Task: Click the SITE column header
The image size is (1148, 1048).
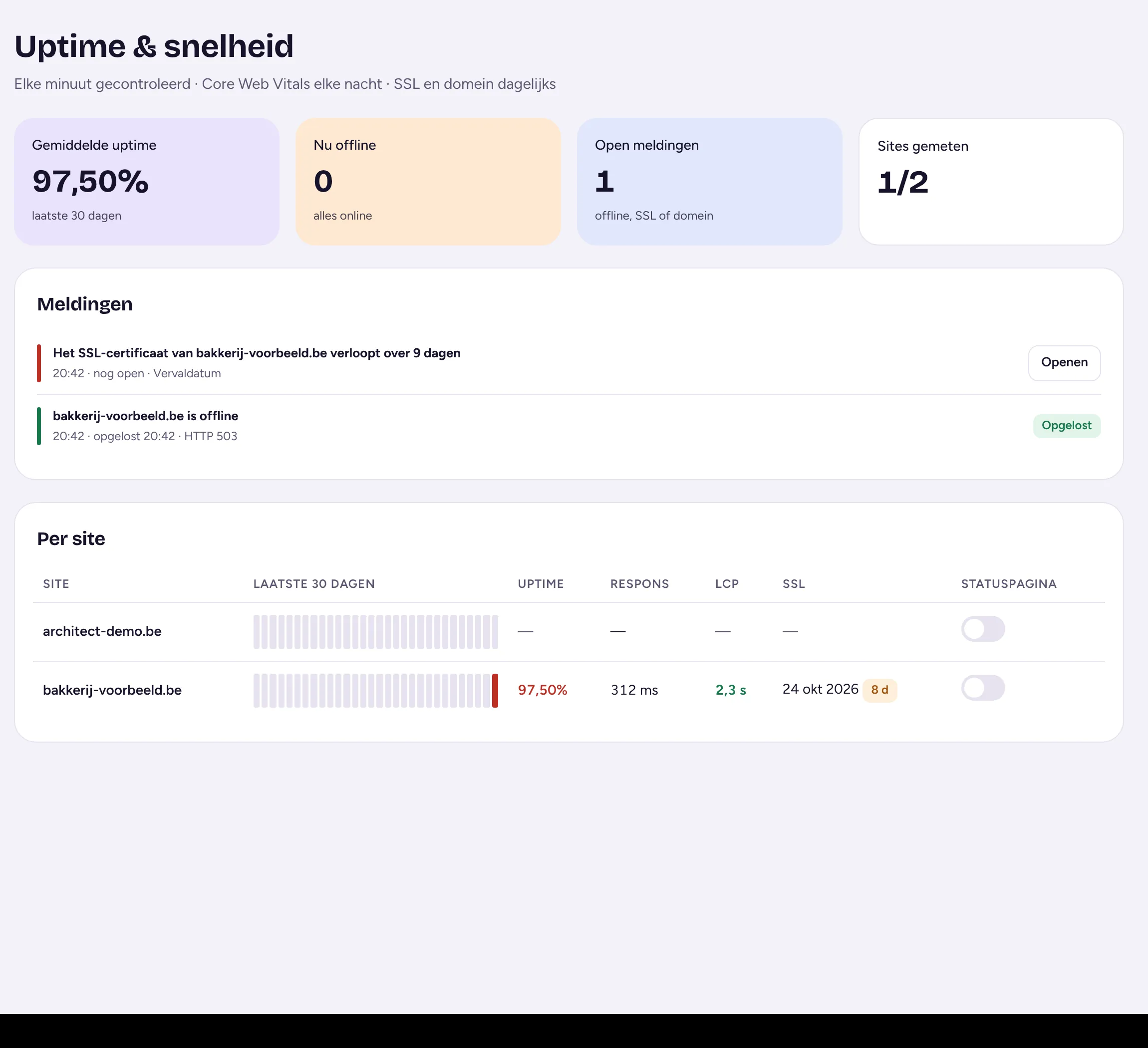Action: click(56, 583)
